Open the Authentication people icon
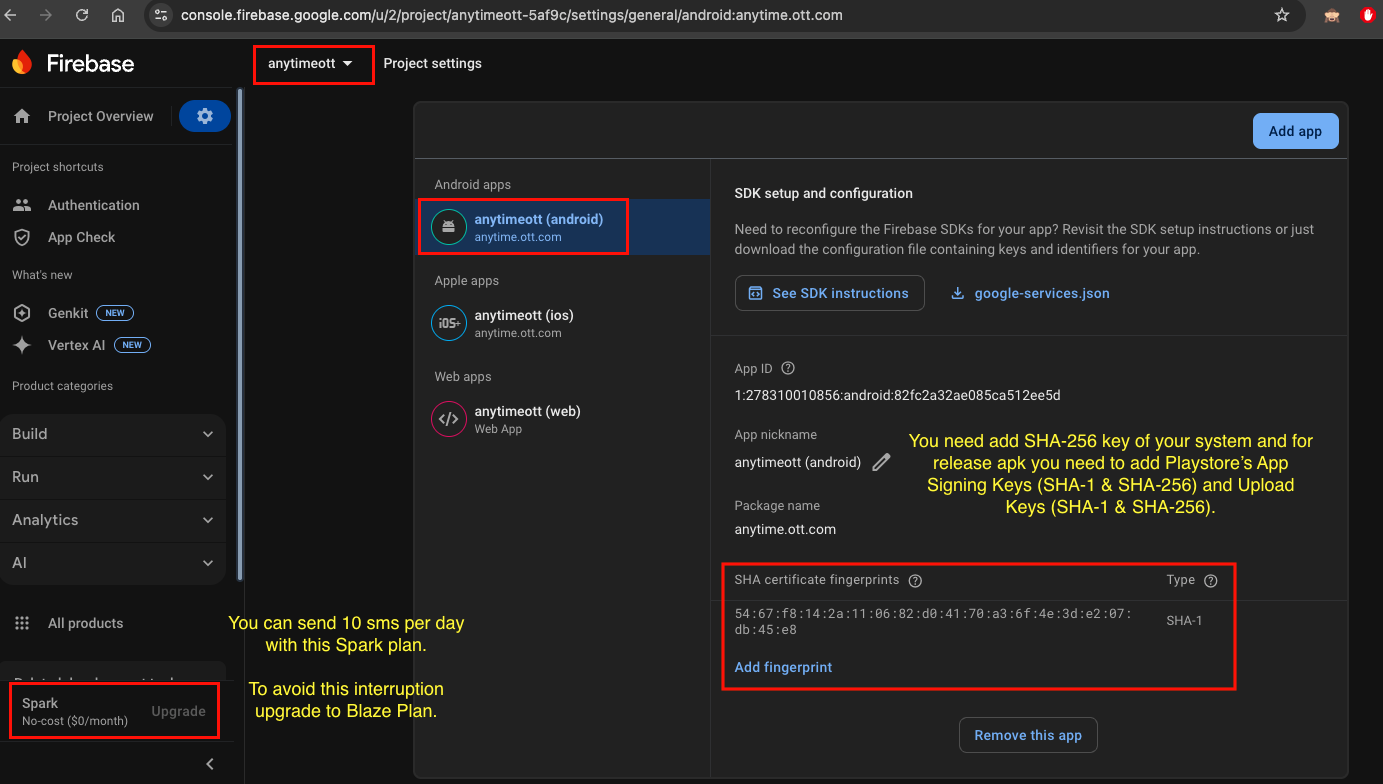The width and height of the screenshot is (1383, 784). [x=22, y=205]
